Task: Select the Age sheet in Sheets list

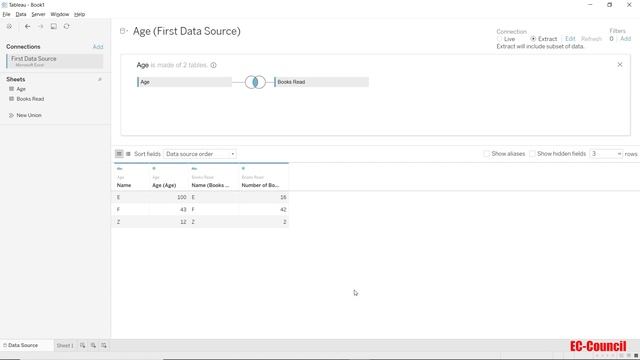Action: 21,89
